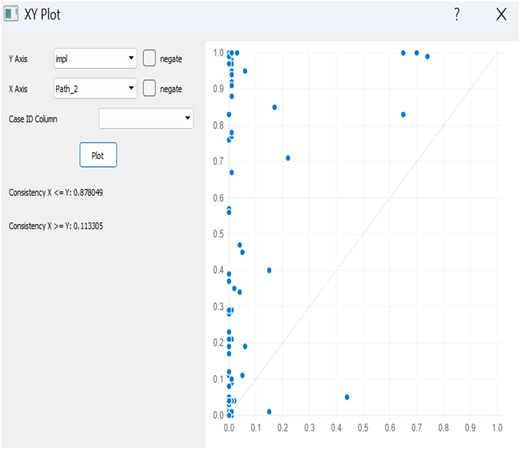Open the Y Axis dropdown showing impl
The width and height of the screenshot is (520, 449).
(95, 59)
